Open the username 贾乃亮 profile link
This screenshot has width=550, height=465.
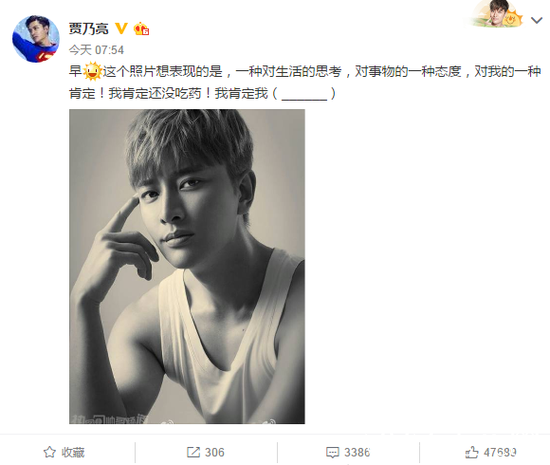pos(89,28)
